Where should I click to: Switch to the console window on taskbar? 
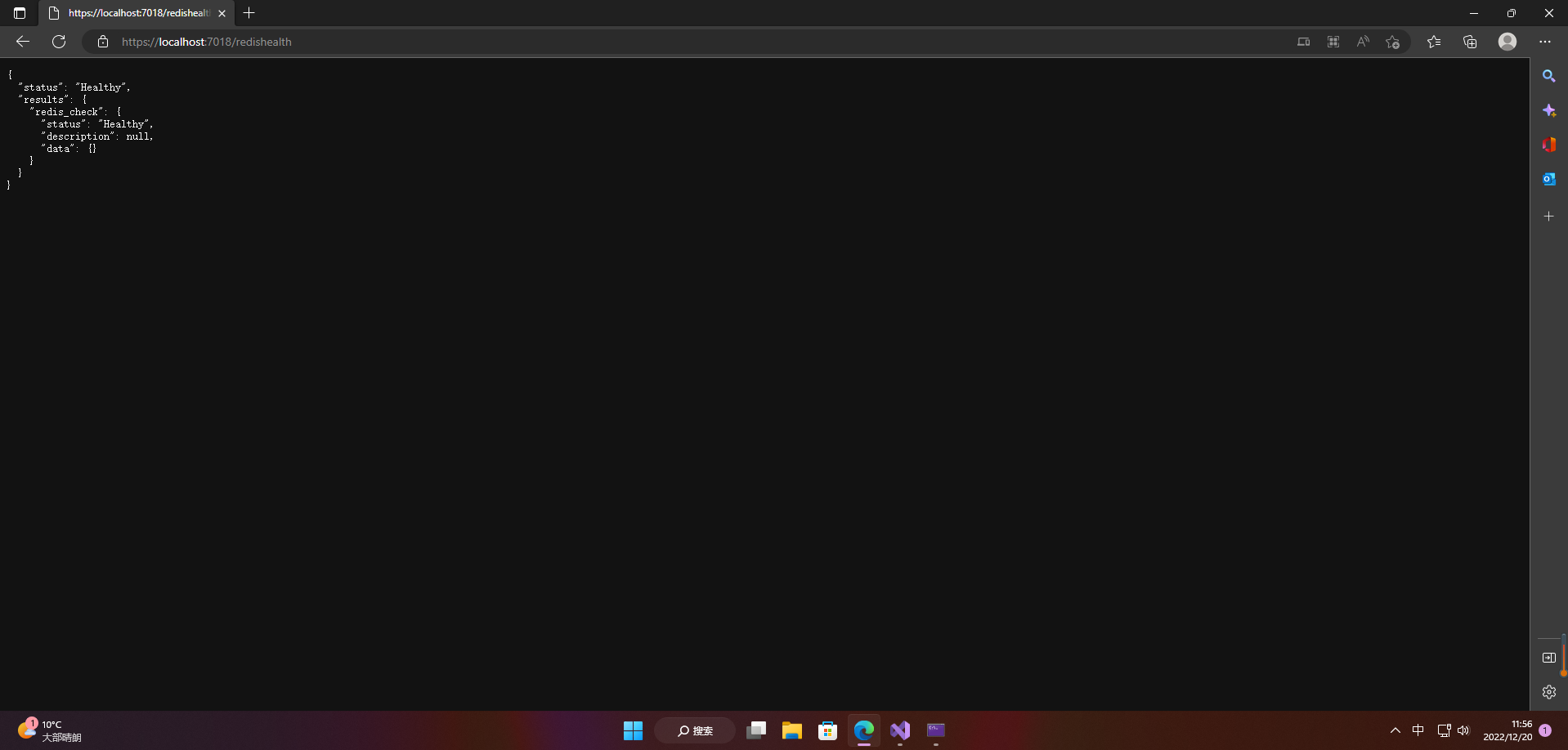(x=936, y=730)
